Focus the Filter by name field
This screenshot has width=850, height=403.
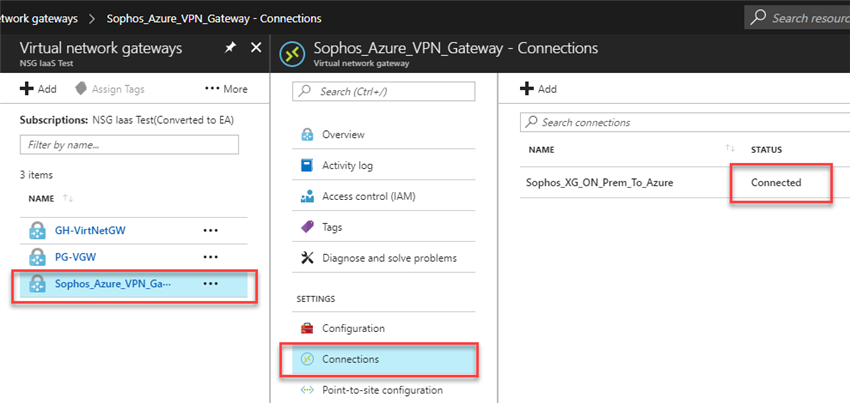[x=129, y=145]
